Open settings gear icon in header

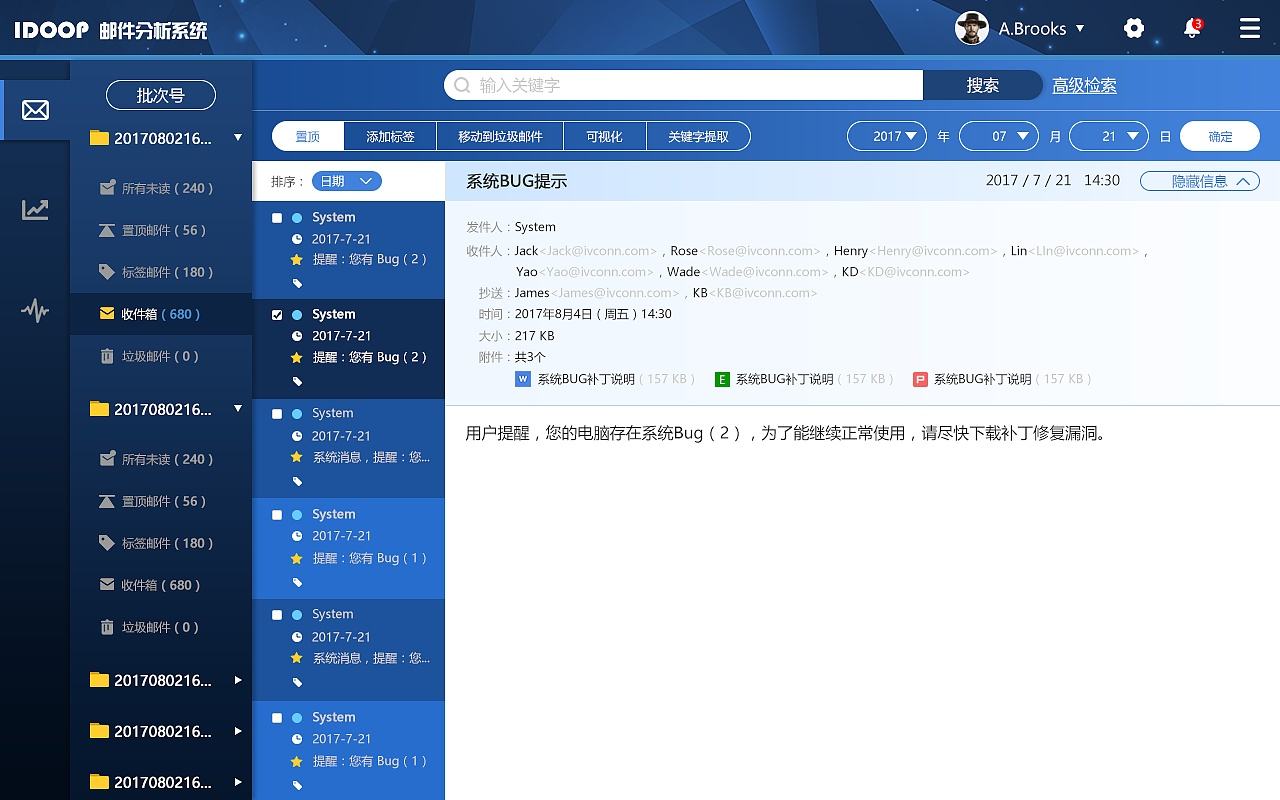[1134, 28]
